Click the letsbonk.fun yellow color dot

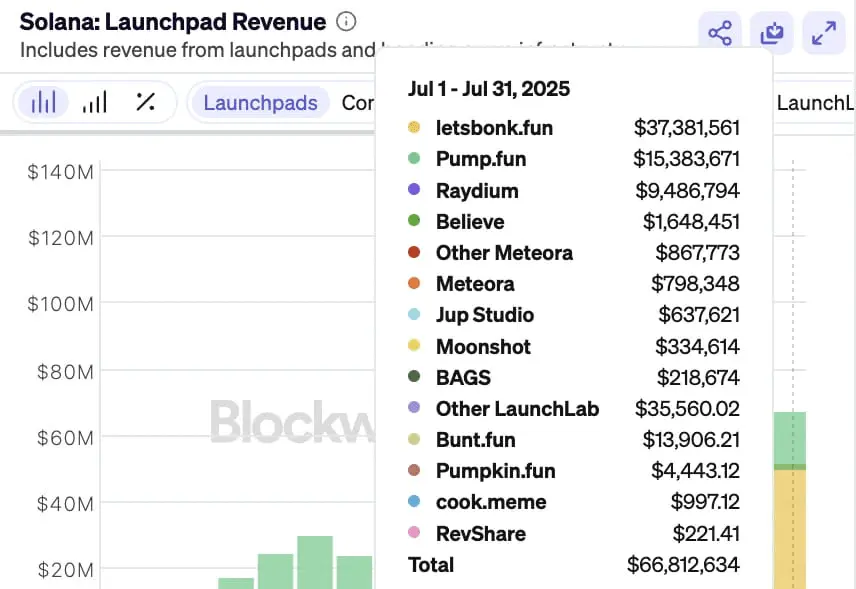[x=414, y=127]
